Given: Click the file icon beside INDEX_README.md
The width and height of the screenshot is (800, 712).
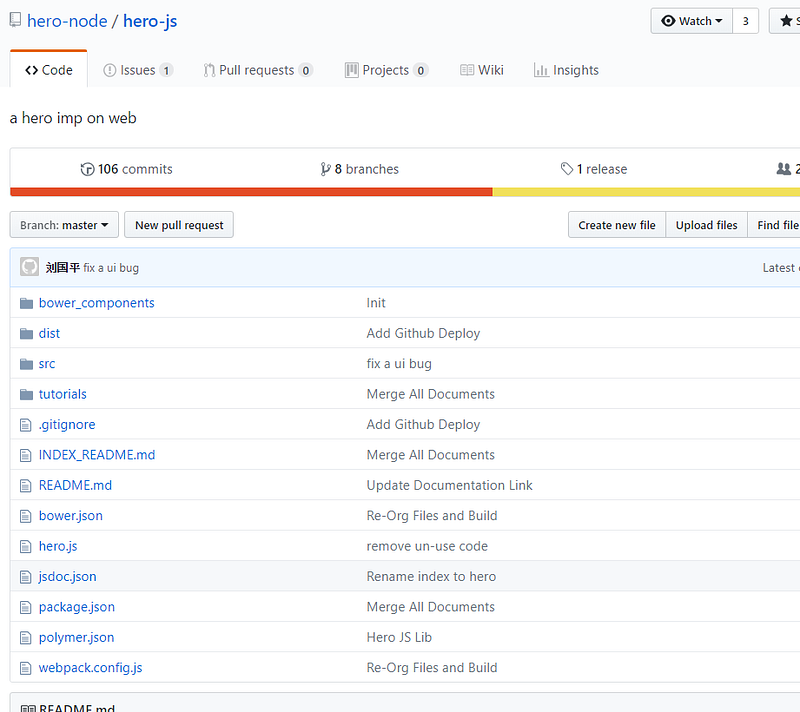Looking at the screenshot, I should coord(26,455).
